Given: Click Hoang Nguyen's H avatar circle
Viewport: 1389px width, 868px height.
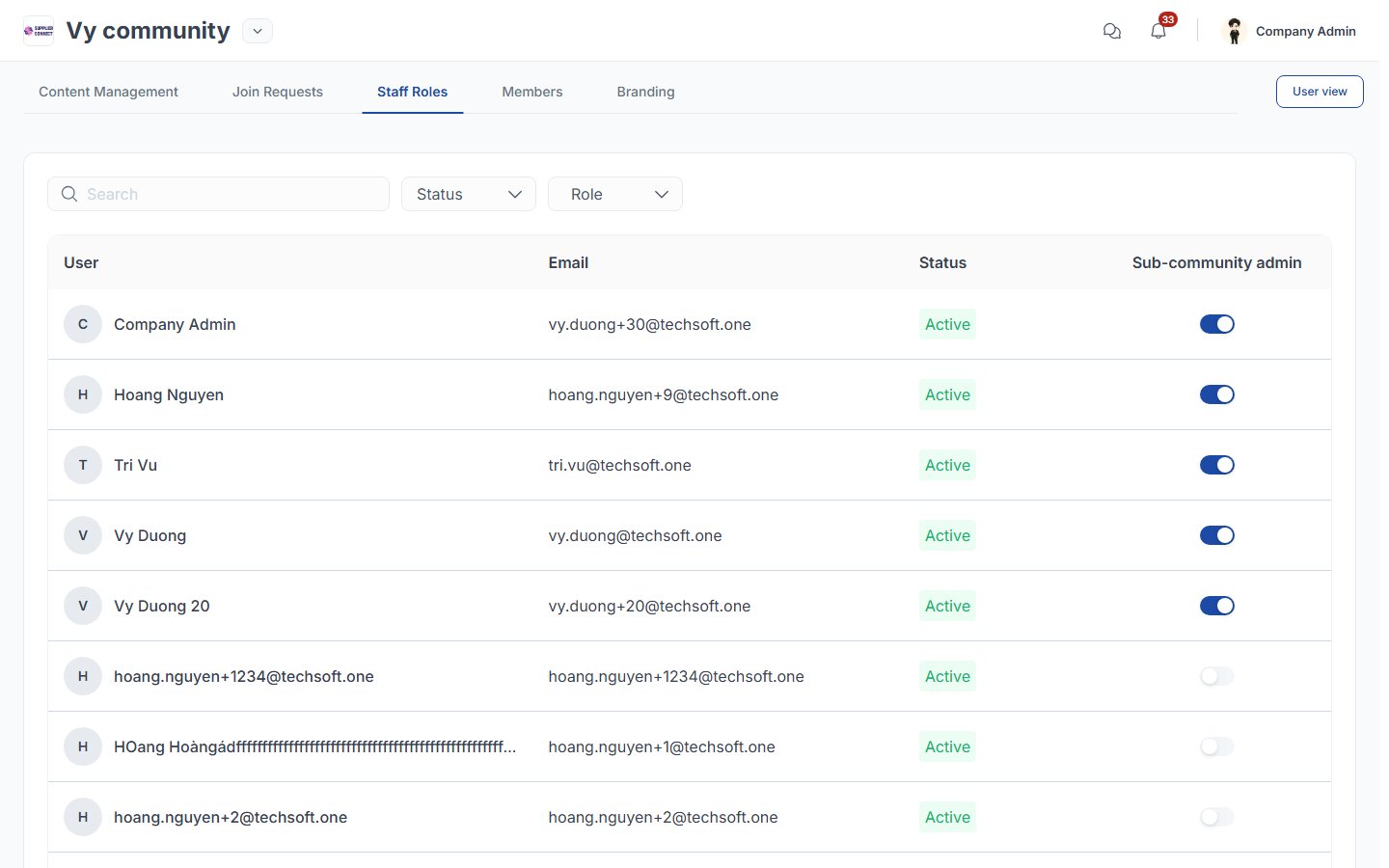Looking at the screenshot, I should point(83,394).
